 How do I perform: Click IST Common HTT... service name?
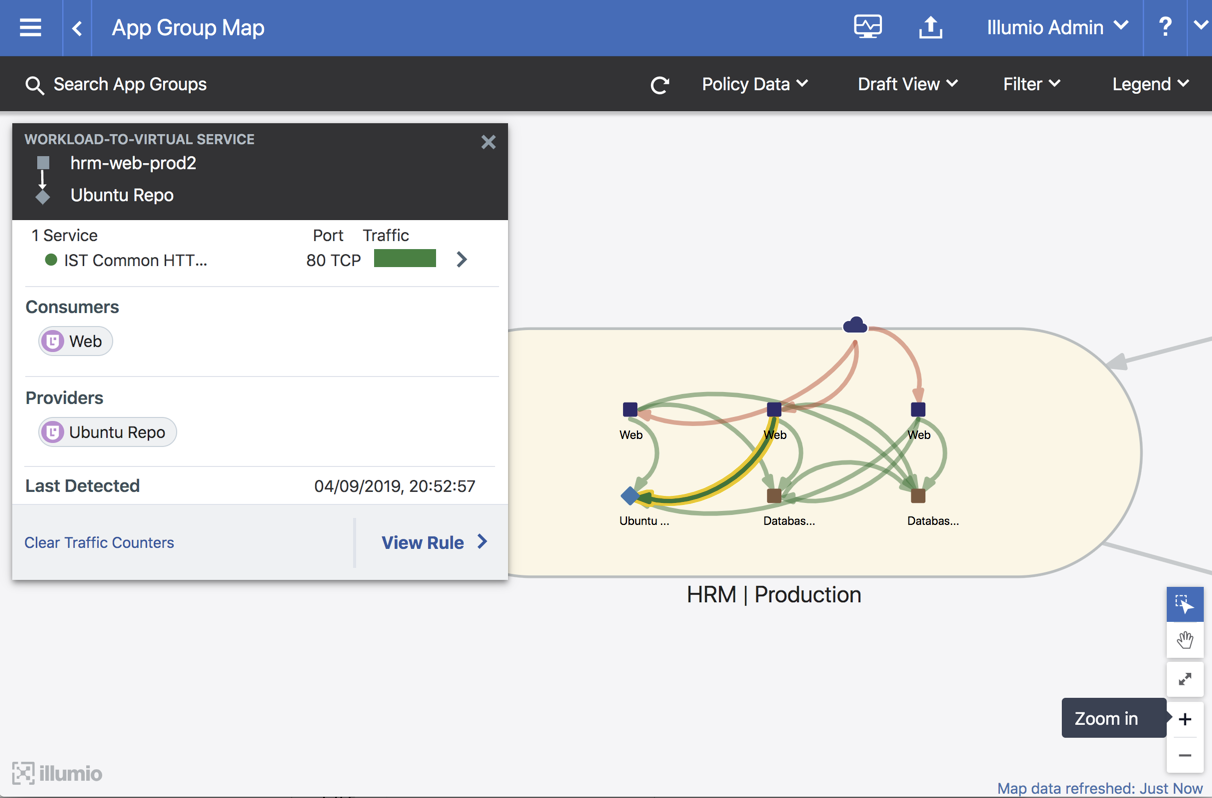click(135, 260)
